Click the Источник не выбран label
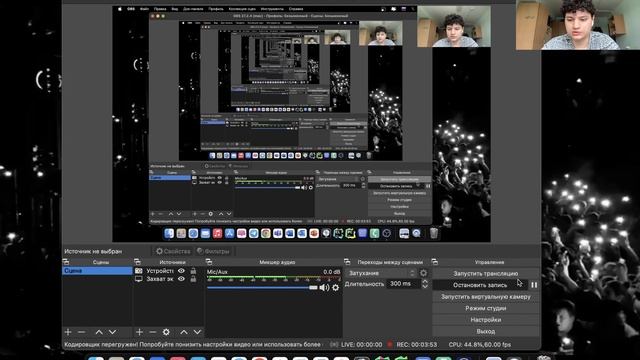Image resolution: width=640 pixels, height=360 pixels. (93, 251)
